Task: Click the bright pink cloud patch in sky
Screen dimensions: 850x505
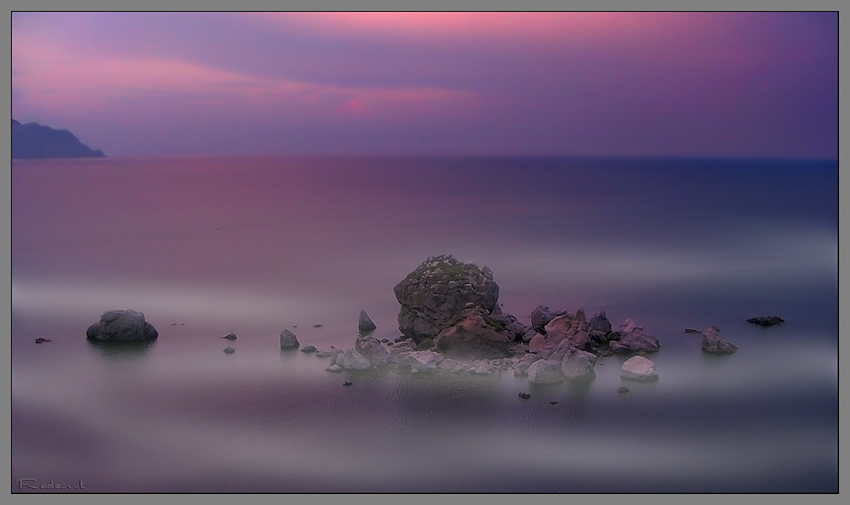Action: 355,104
